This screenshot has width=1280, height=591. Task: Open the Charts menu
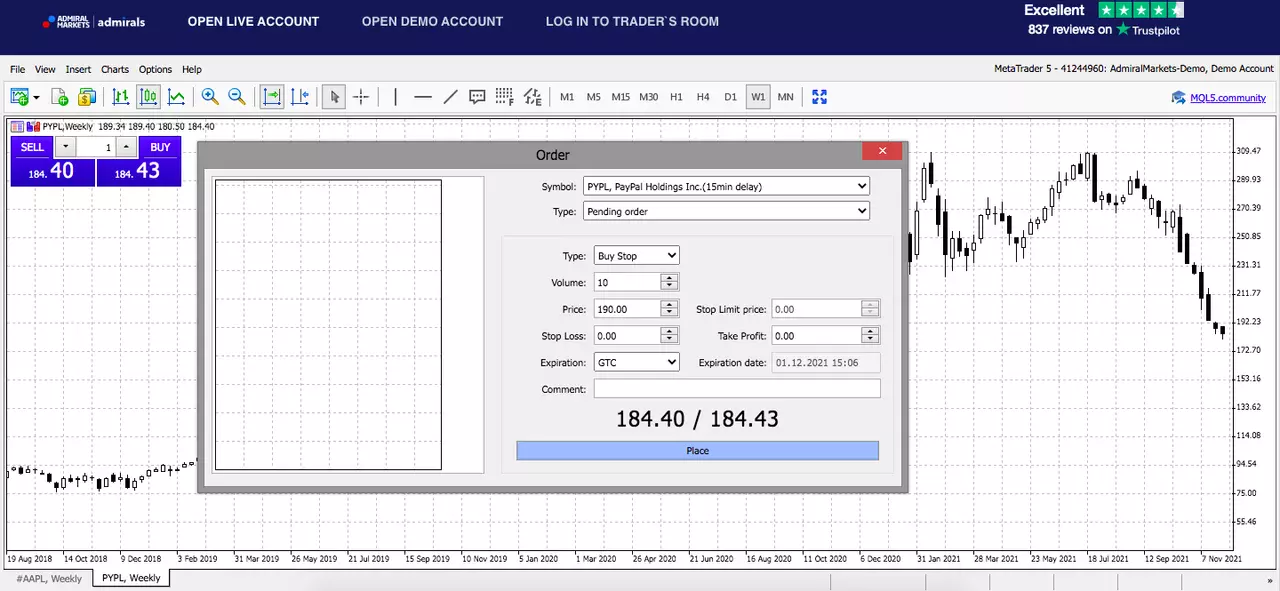point(115,70)
